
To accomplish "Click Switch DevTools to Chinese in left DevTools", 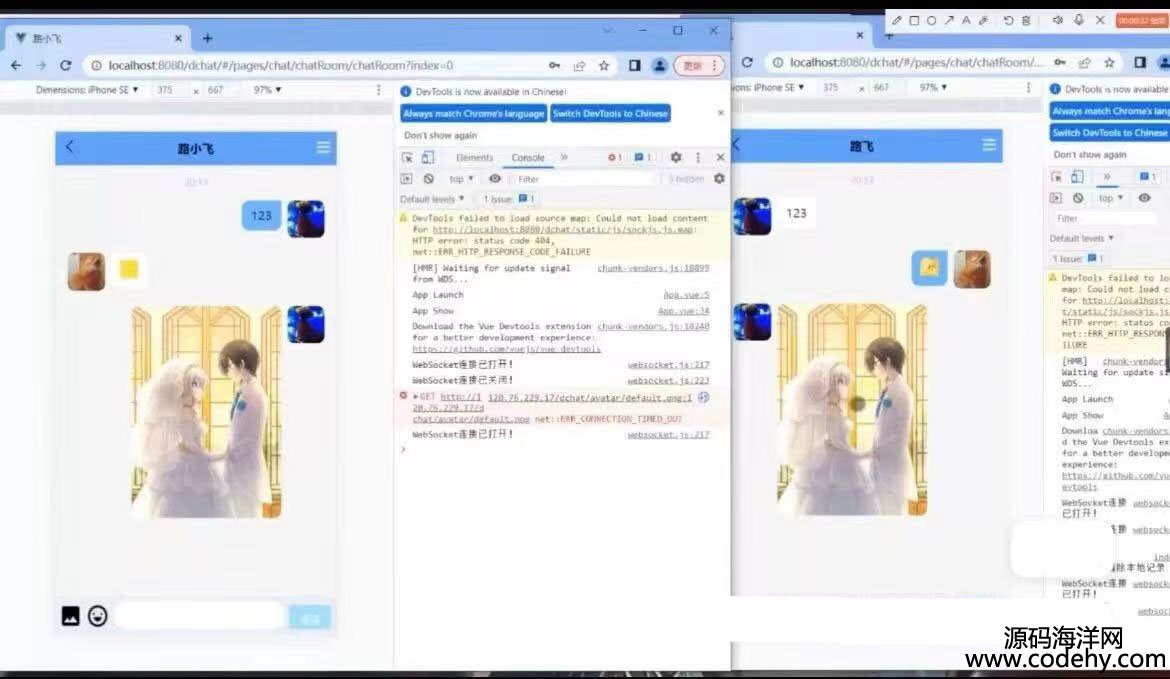I will (x=610, y=113).
